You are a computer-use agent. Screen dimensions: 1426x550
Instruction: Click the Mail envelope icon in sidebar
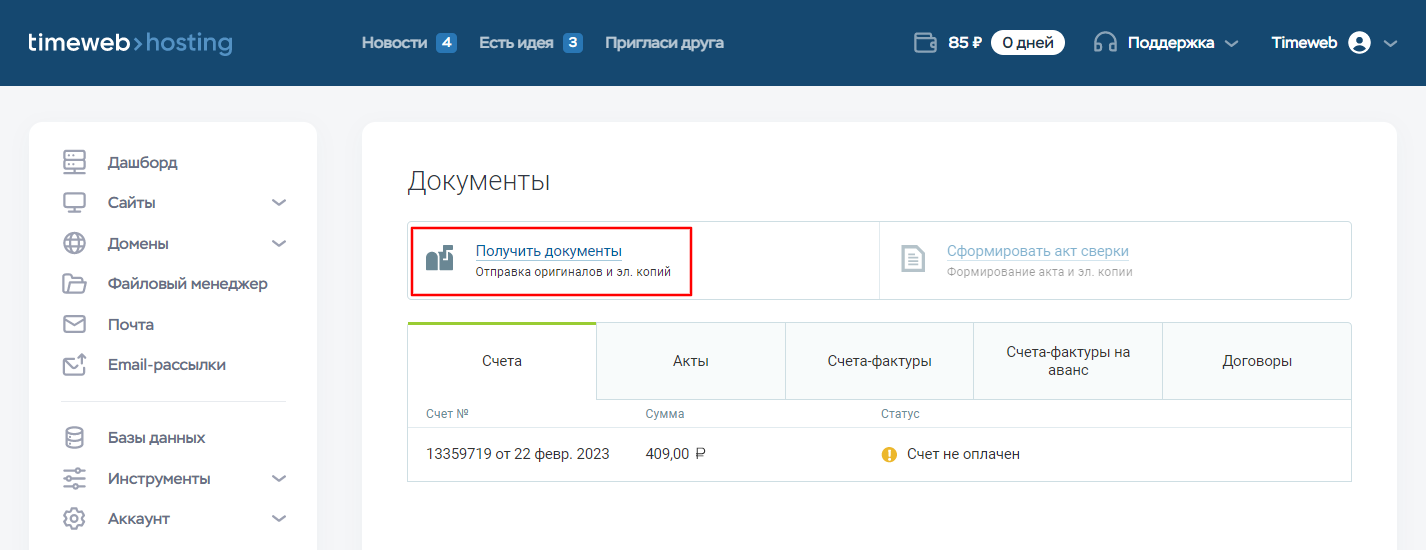[x=75, y=325]
